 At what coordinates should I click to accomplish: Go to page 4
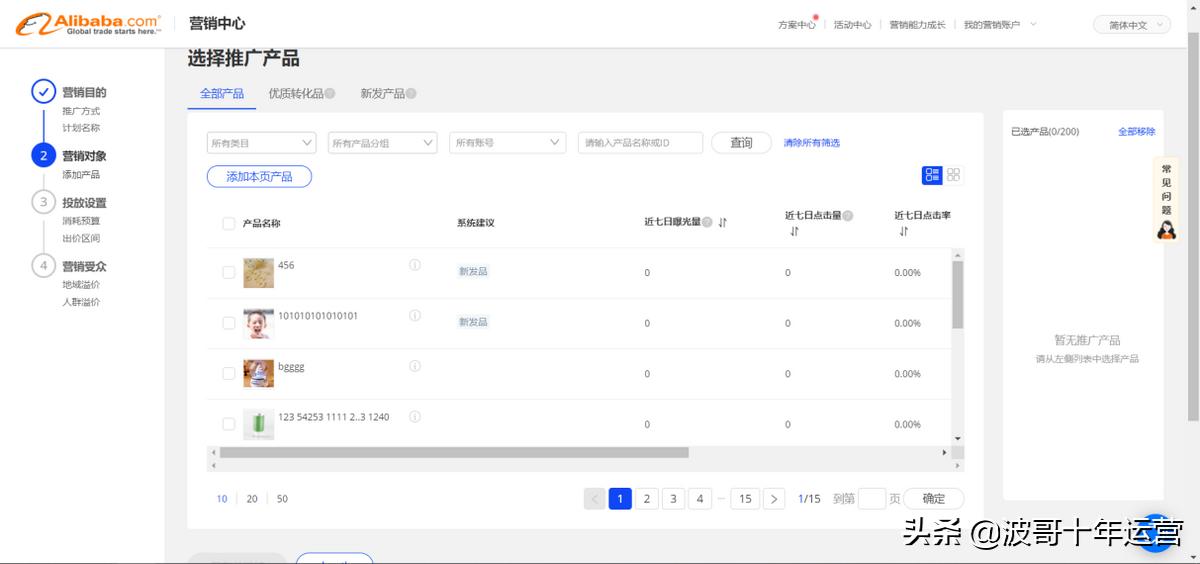pyautogui.click(x=700, y=498)
